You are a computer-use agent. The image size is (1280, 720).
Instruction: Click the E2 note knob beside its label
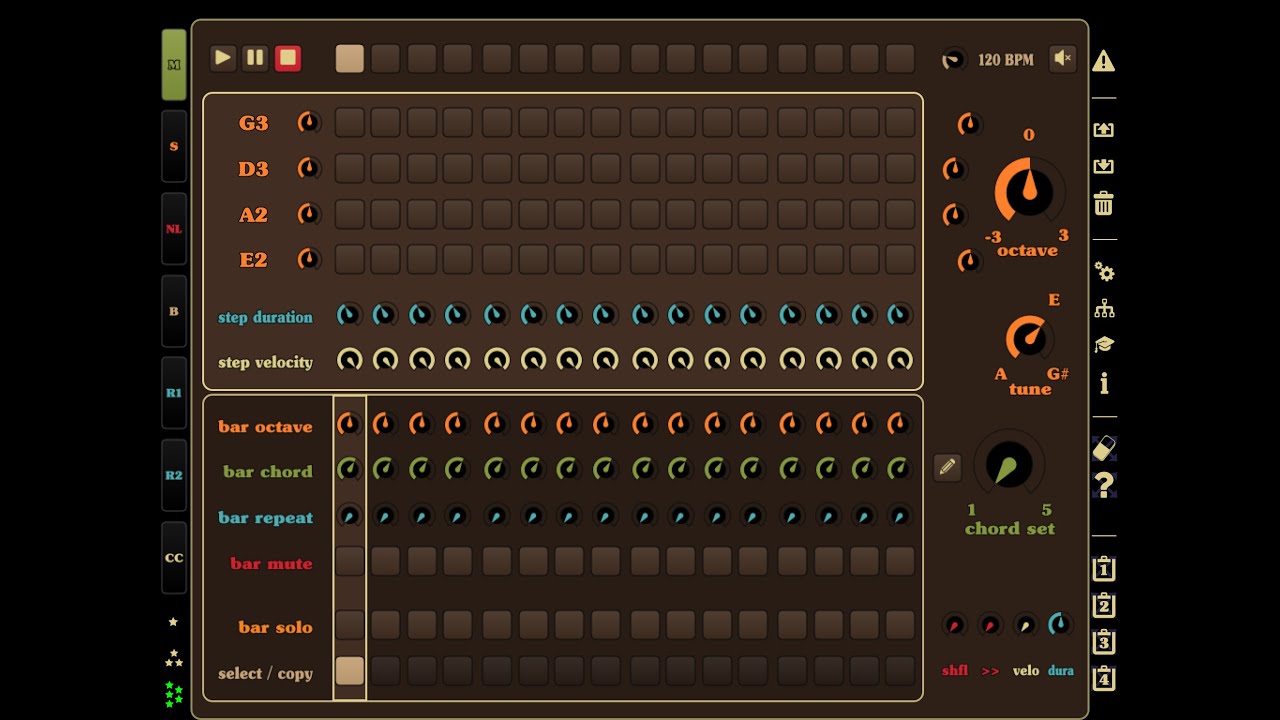(x=309, y=259)
